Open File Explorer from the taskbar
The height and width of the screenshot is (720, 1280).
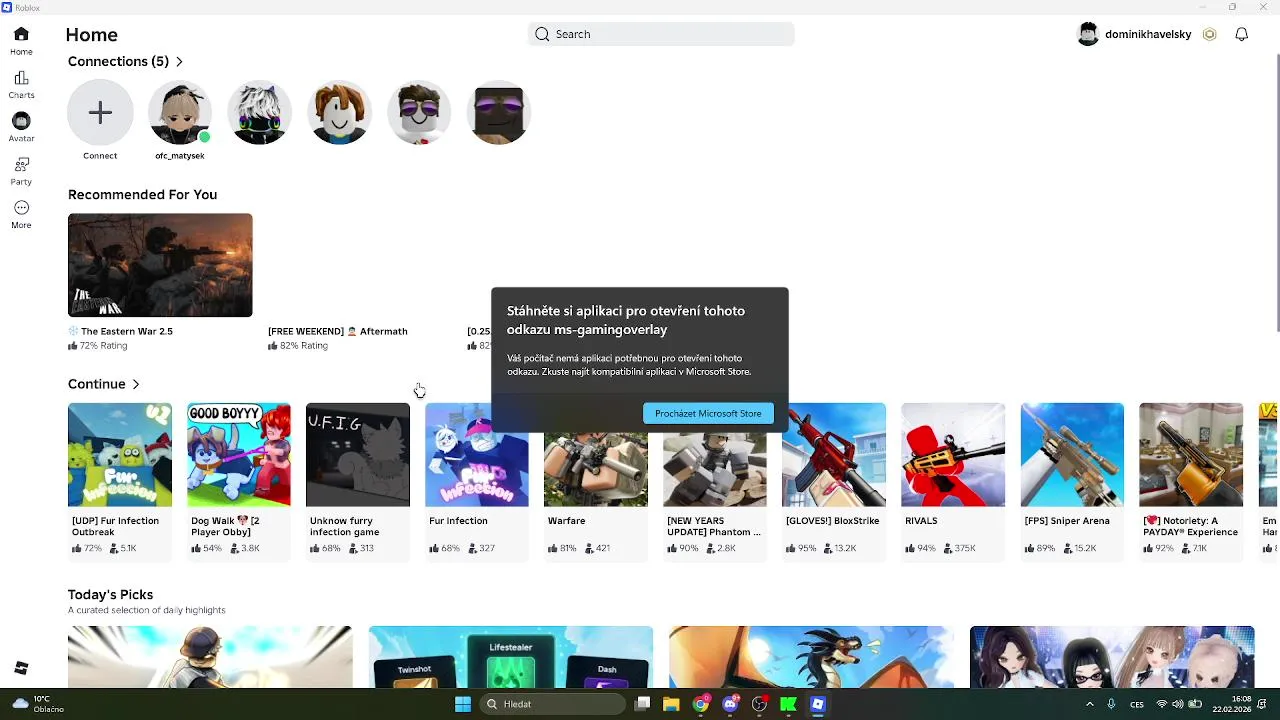click(671, 704)
